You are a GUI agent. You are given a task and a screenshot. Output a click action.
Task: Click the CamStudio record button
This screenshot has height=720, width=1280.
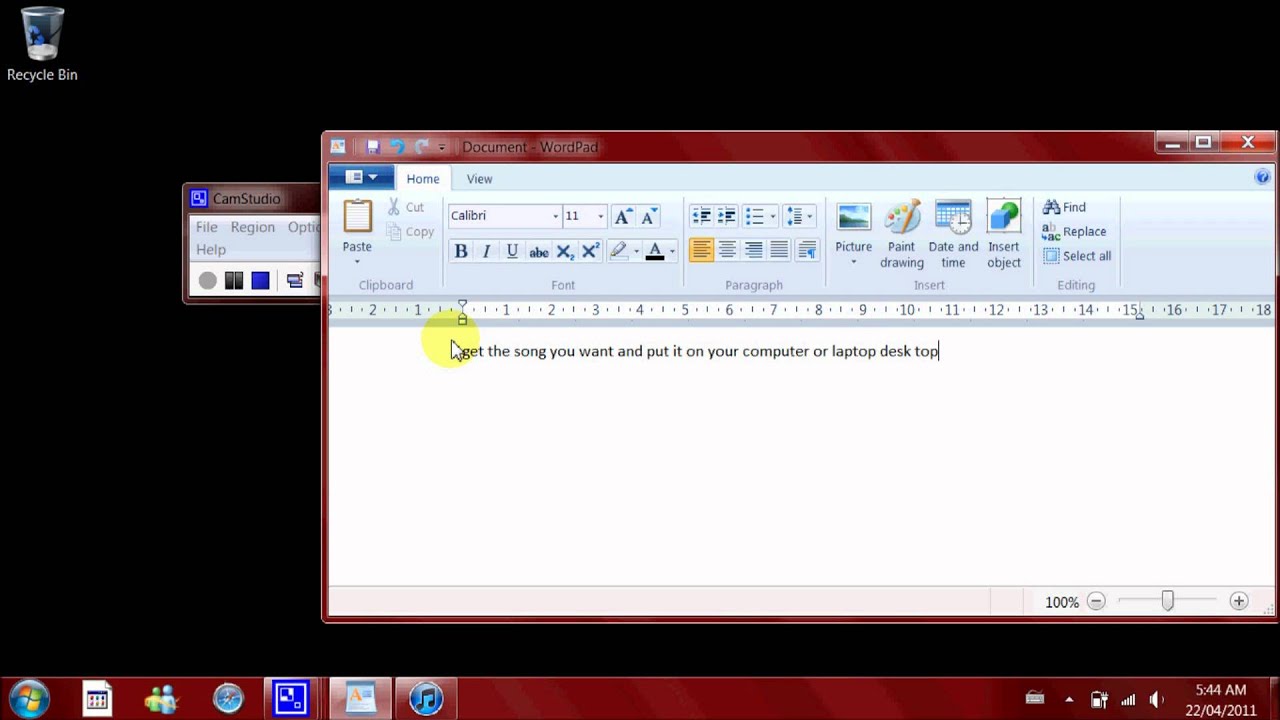coord(207,281)
